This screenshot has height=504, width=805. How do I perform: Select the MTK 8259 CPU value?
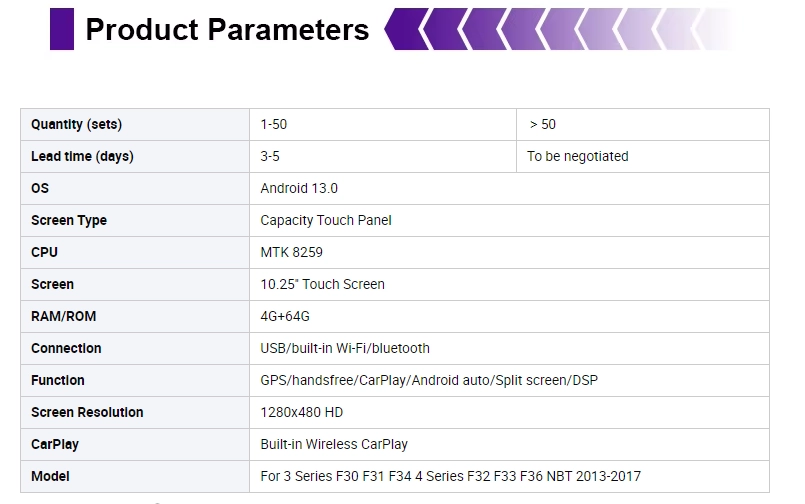291,253
